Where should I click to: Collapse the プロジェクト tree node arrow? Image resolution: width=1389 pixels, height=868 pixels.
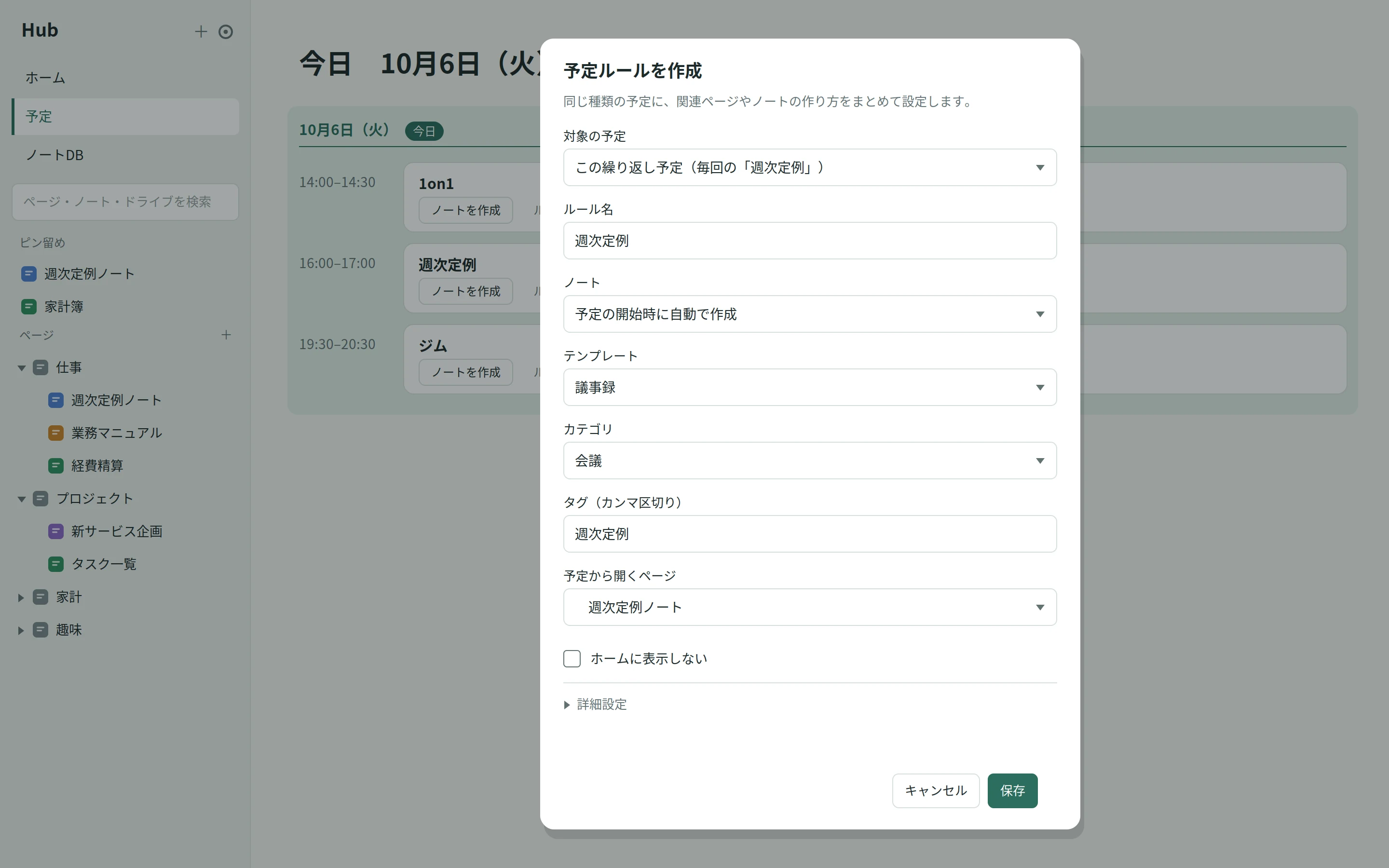(x=21, y=499)
